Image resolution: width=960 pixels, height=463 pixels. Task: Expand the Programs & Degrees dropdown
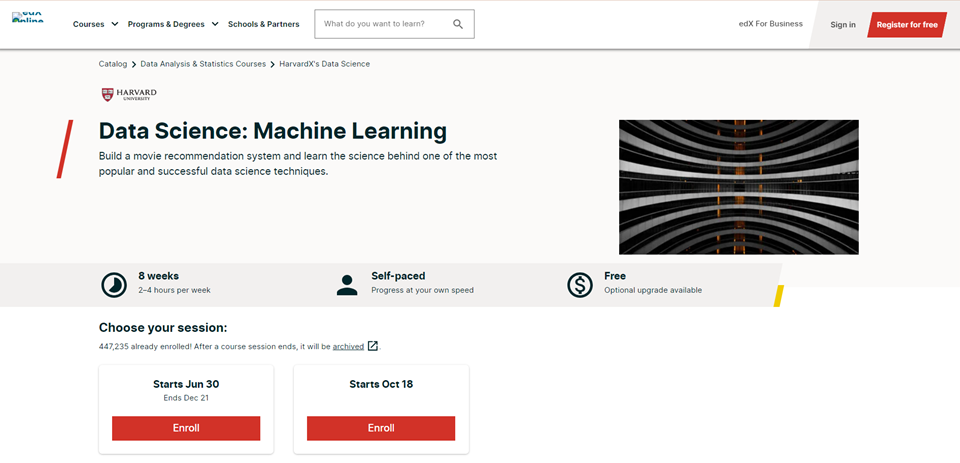173,24
